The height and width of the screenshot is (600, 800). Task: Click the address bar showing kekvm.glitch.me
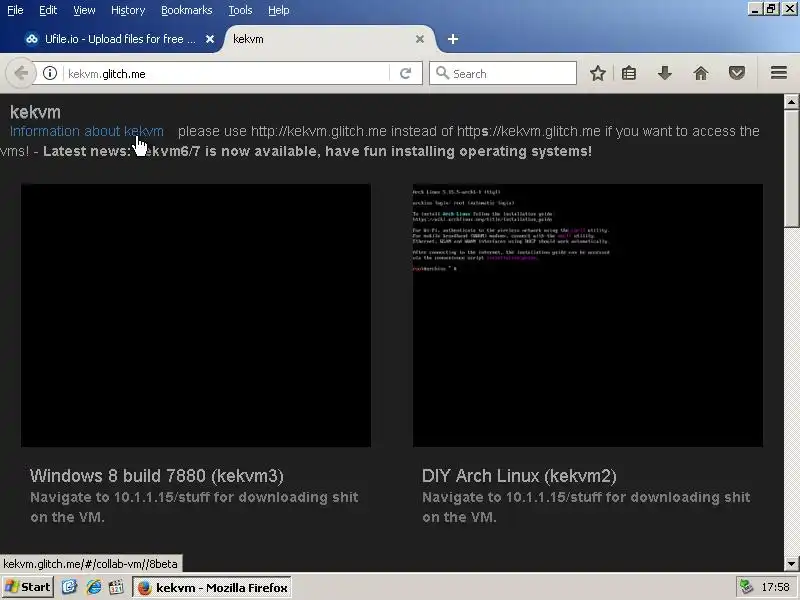tap(227, 74)
